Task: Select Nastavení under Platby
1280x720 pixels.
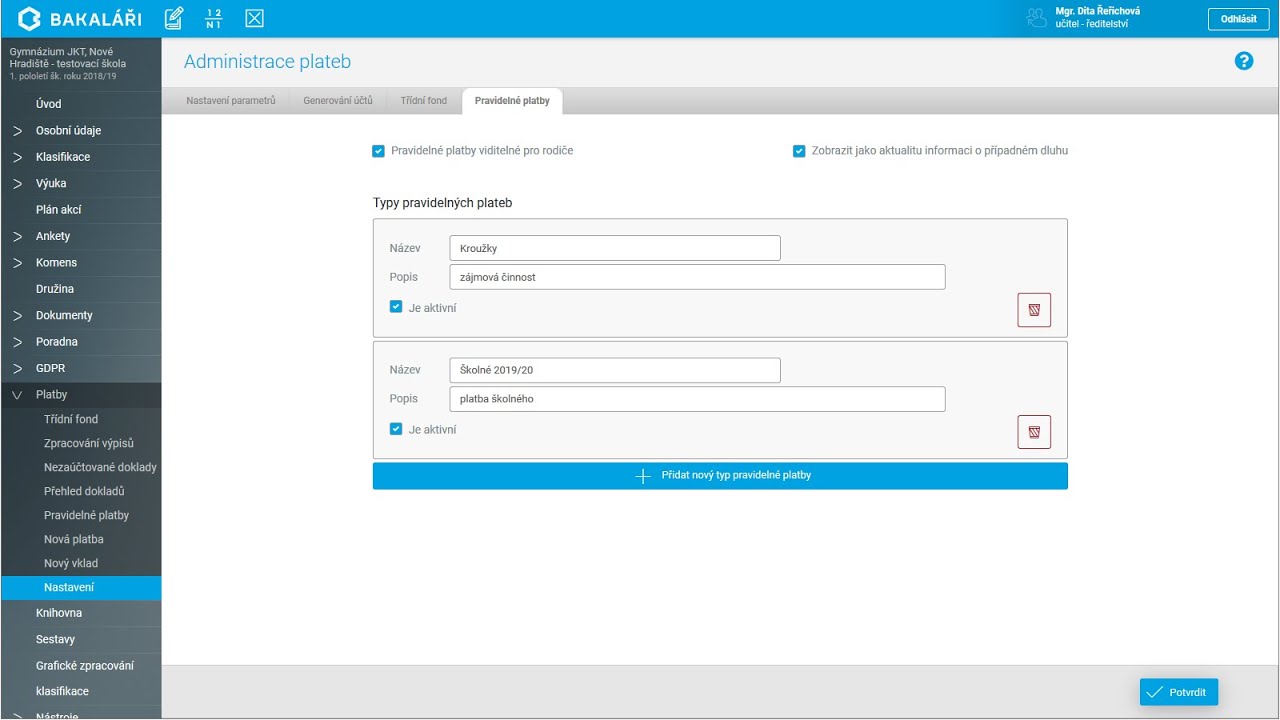Action: tap(80, 588)
